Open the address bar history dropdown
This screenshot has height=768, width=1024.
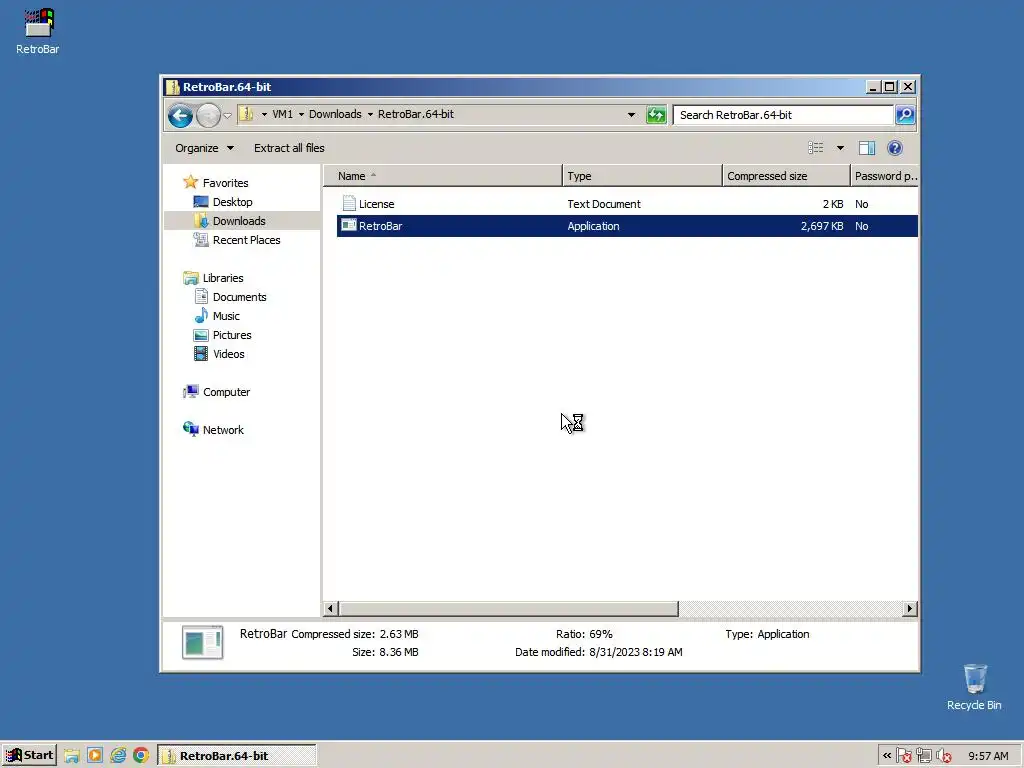click(631, 115)
